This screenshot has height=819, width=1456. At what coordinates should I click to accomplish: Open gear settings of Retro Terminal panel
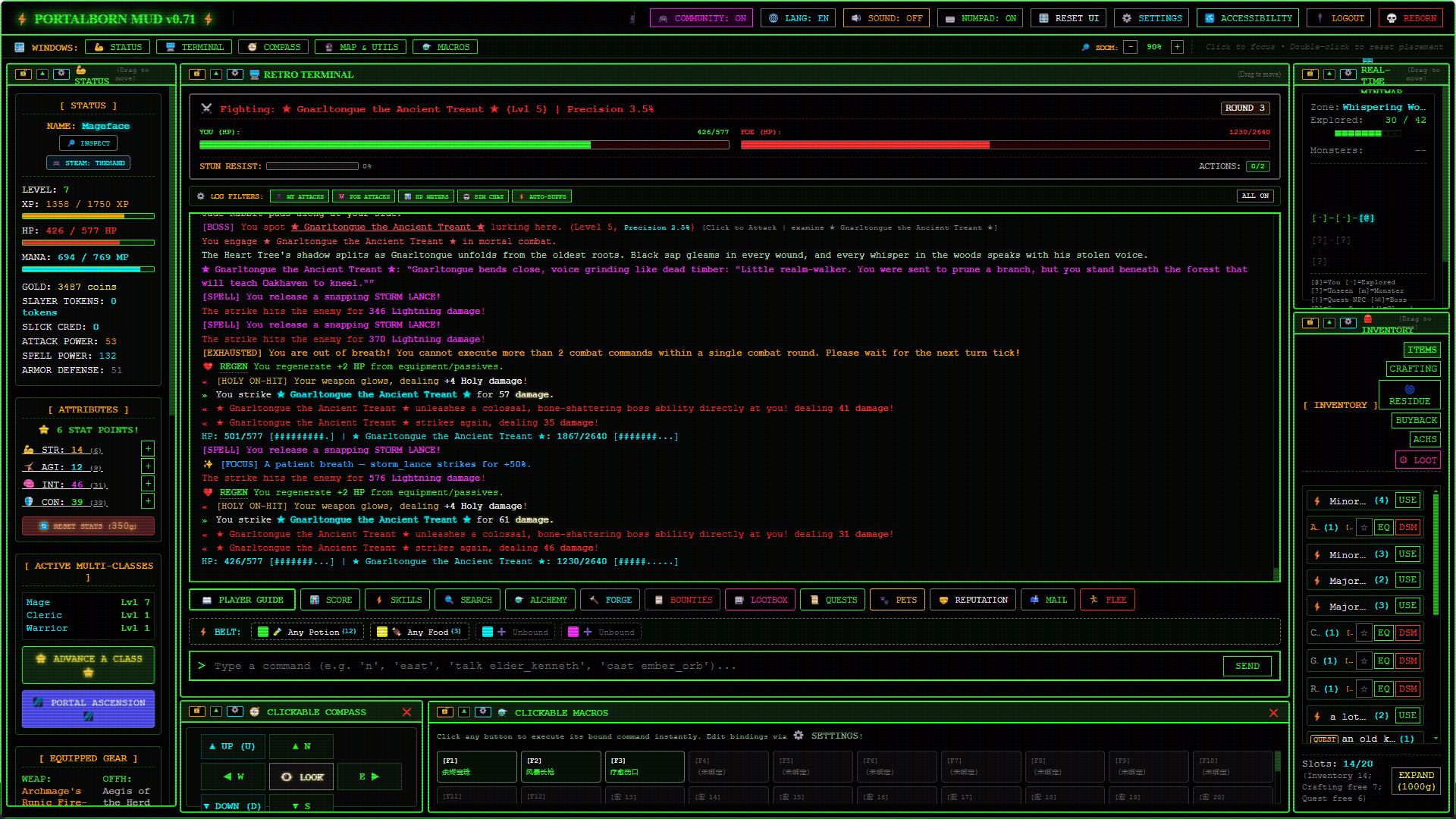click(235, 74)
